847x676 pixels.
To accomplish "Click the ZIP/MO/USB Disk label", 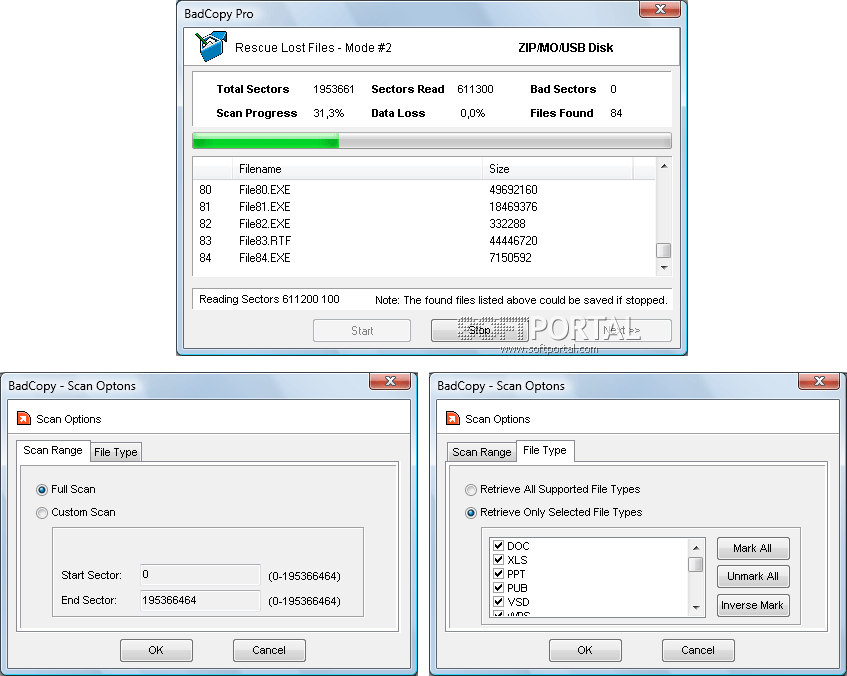I will pyautogui.click(x=566, y=48).
